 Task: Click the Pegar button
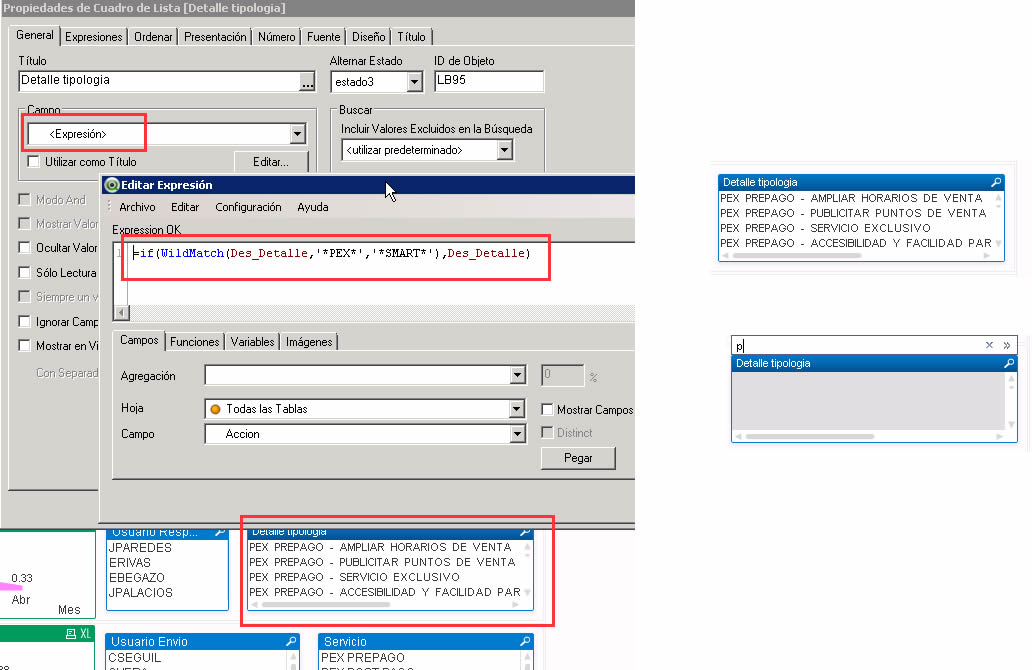tap(577, 457)
